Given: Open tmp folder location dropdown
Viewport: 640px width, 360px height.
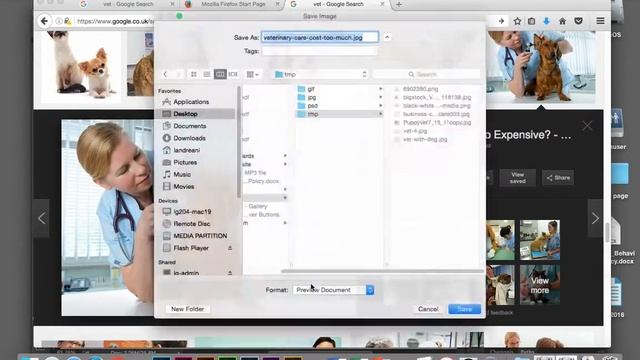Looking at the screenshot, I should click(320, 74).
